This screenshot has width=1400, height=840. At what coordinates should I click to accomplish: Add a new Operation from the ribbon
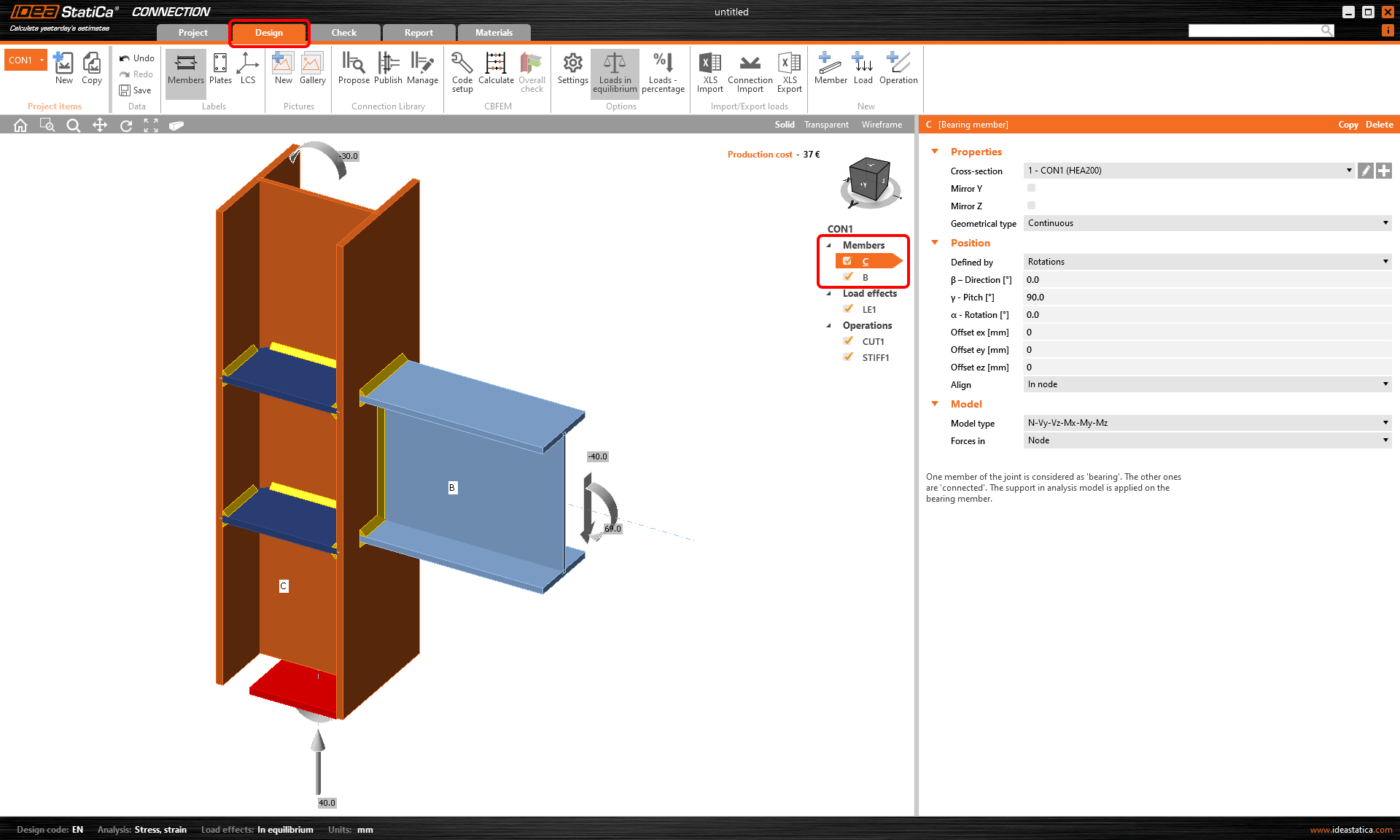898,71
